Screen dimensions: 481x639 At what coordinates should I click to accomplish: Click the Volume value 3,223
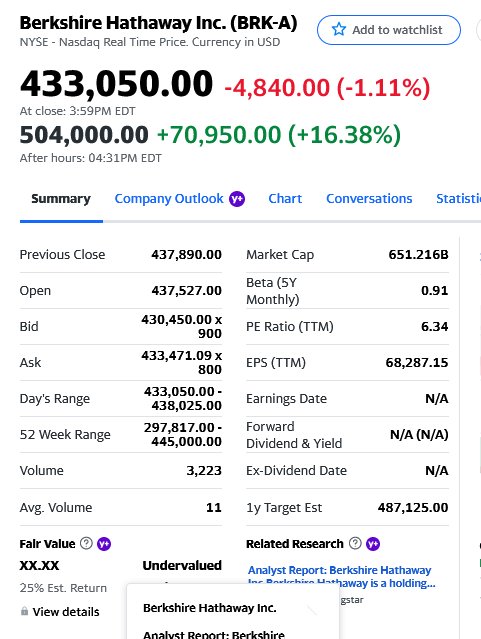204,471
